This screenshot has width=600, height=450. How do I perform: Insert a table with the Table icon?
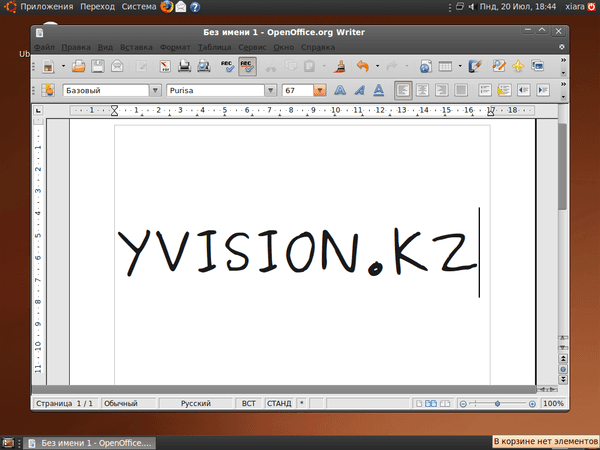pos(445,66)
